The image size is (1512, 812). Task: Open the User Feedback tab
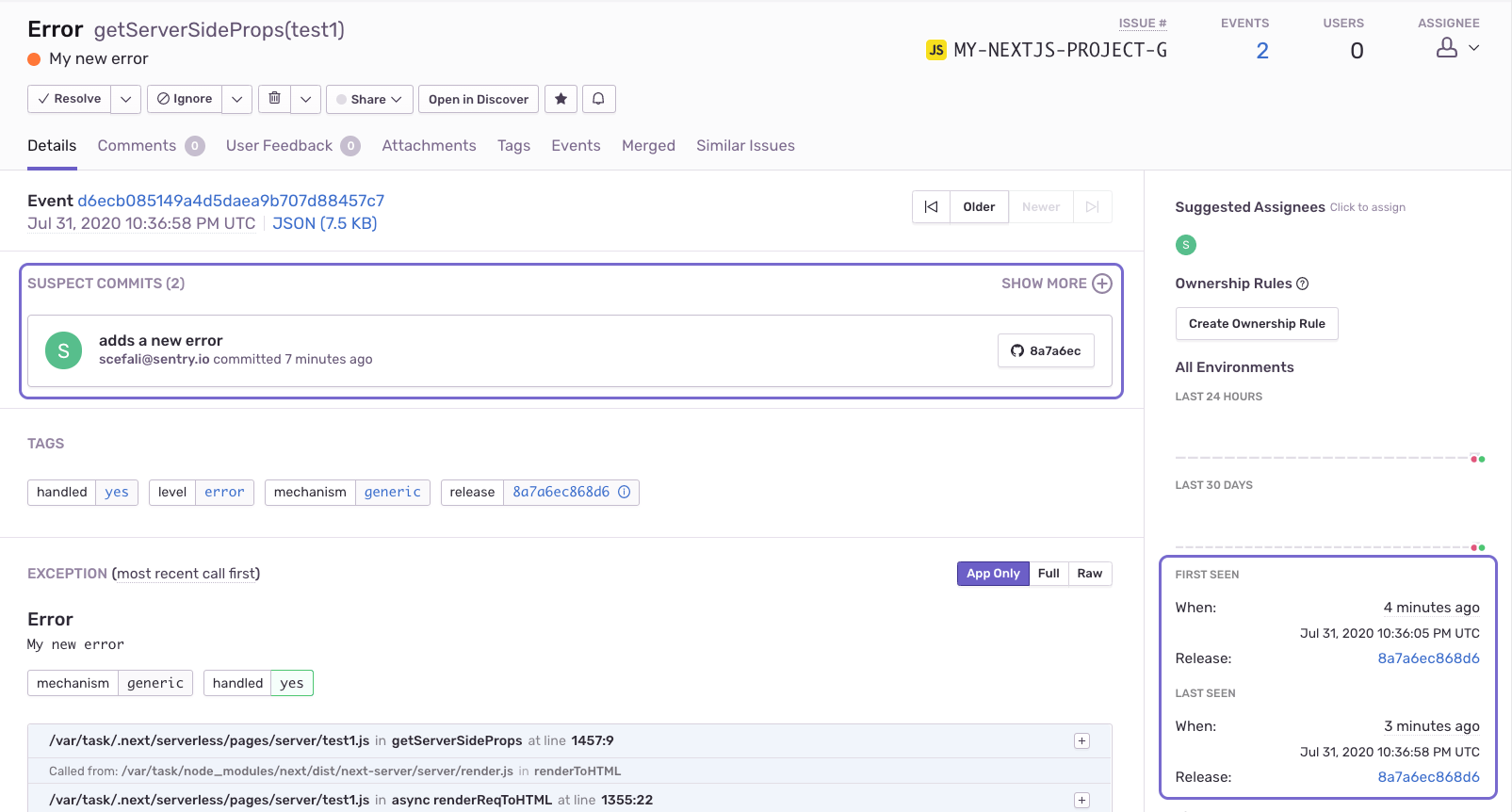click(x=293, y=146)
